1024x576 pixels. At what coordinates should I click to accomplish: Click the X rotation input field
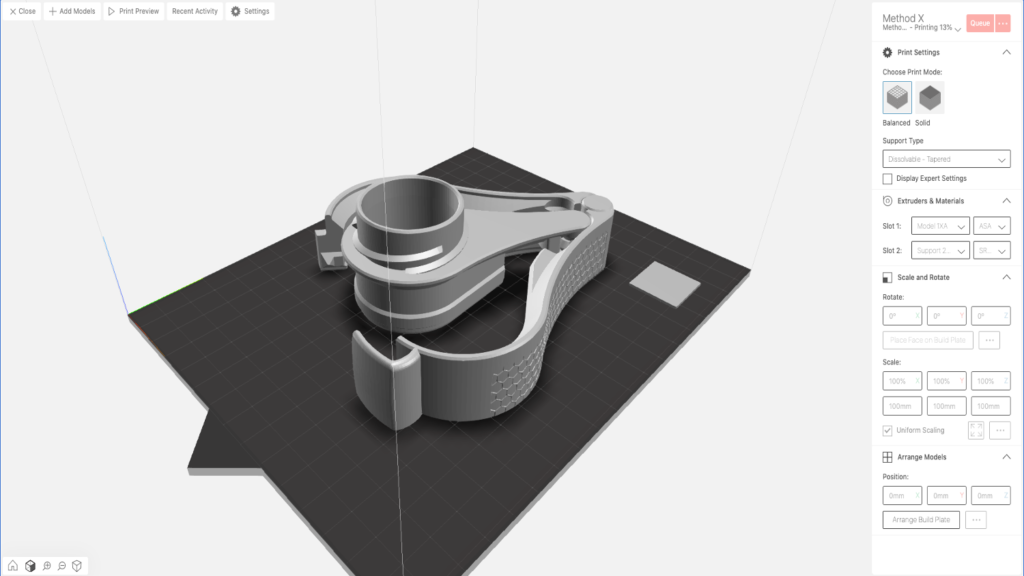[900, 315]
